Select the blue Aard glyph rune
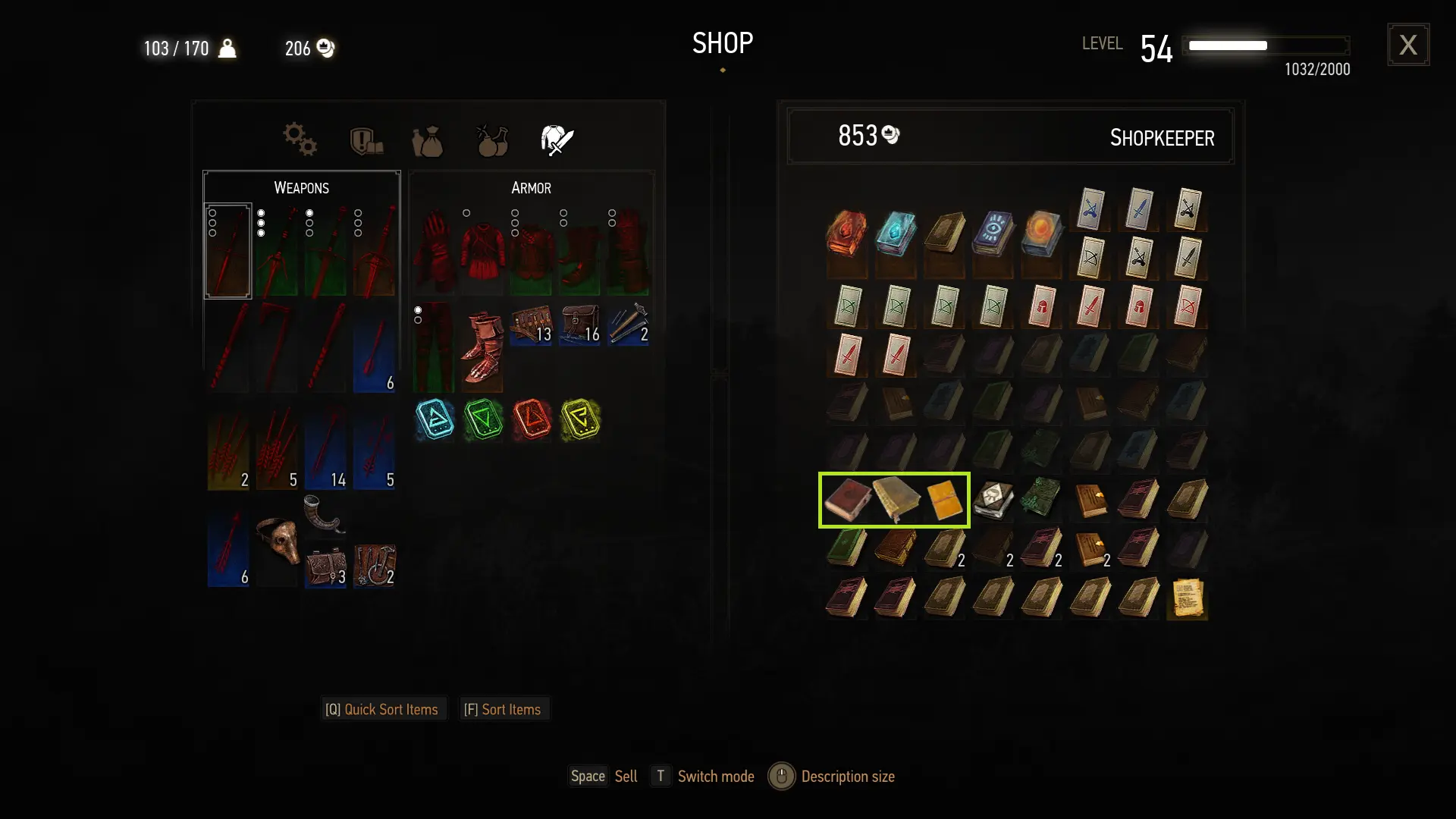This screenshot has width=1456, height=819. tap(435, 419)
